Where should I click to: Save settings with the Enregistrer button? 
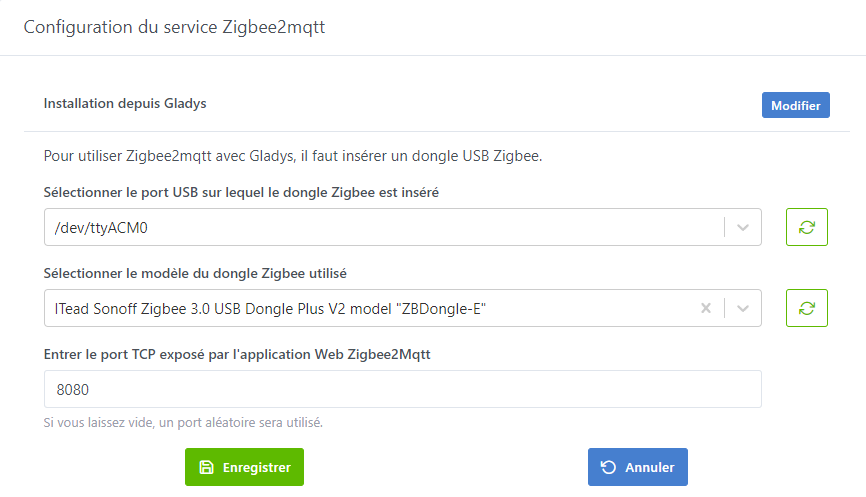coord(244,467)
